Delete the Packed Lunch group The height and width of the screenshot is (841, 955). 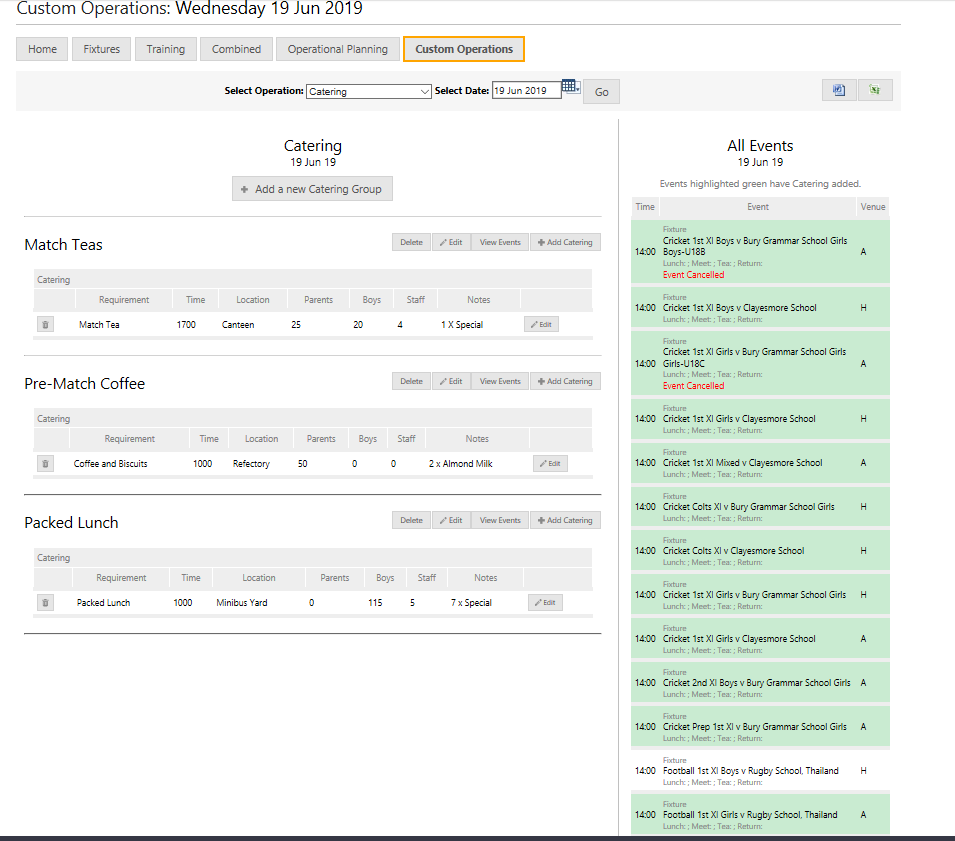pyautogui.click(x=411, y=520)
